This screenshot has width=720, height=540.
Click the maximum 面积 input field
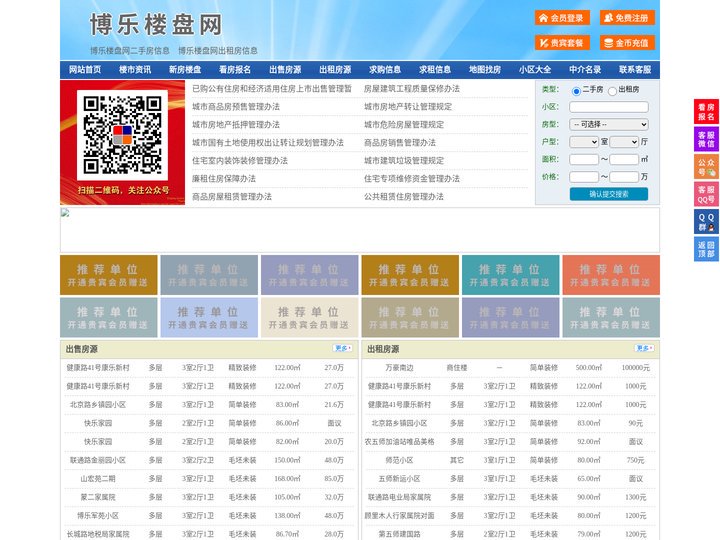pos(624,159)
